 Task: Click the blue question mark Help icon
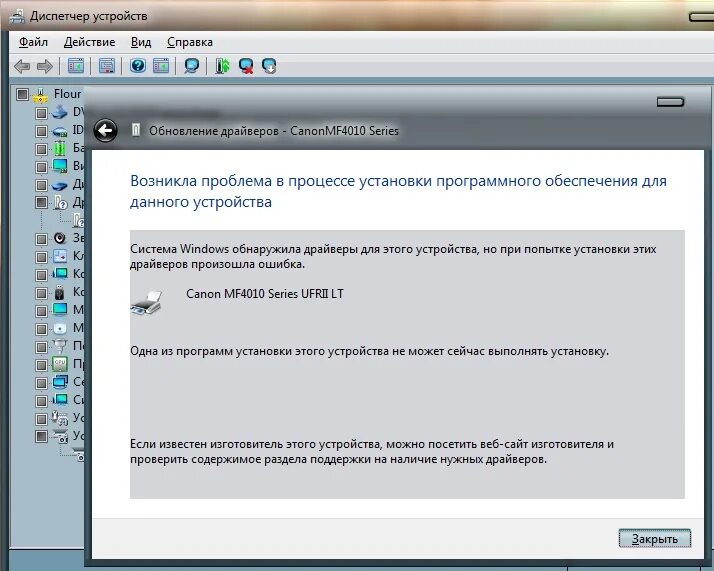point(138,66)
